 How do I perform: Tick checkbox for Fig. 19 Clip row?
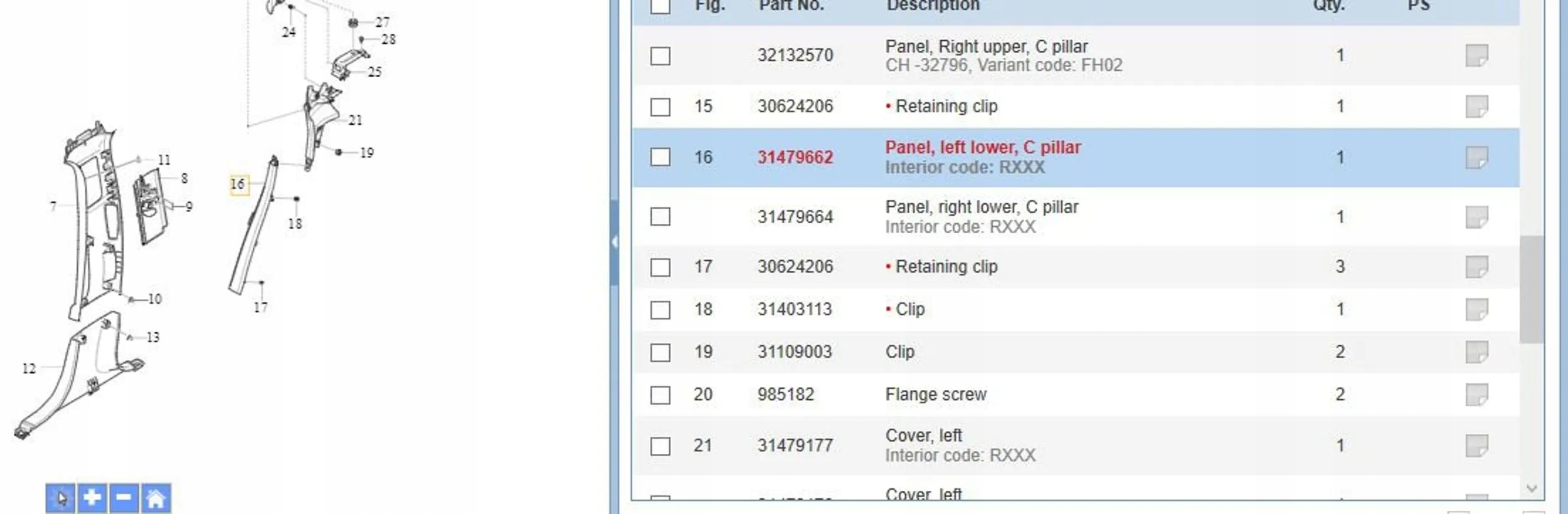click(x=660, y=352)
